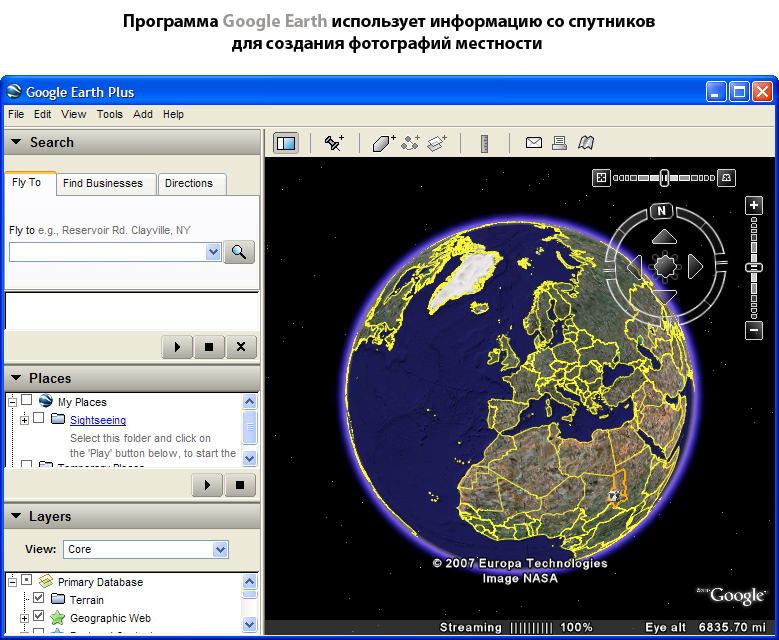Toggle the sidebar panel button
The height and width of the screenshot is (640, 779).
click(286, 143)
